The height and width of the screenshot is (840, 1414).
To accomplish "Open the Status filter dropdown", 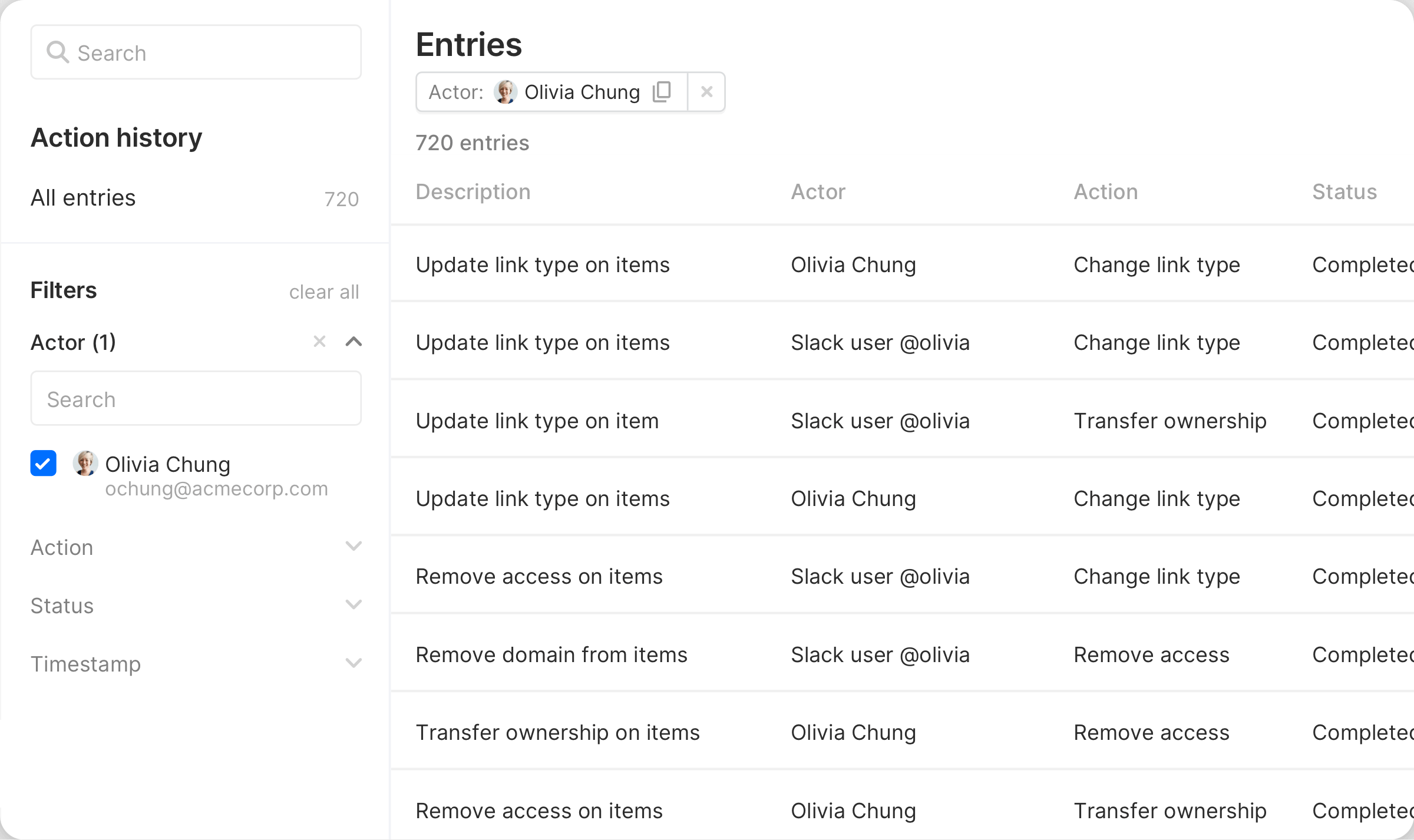I will pos(353,605).
